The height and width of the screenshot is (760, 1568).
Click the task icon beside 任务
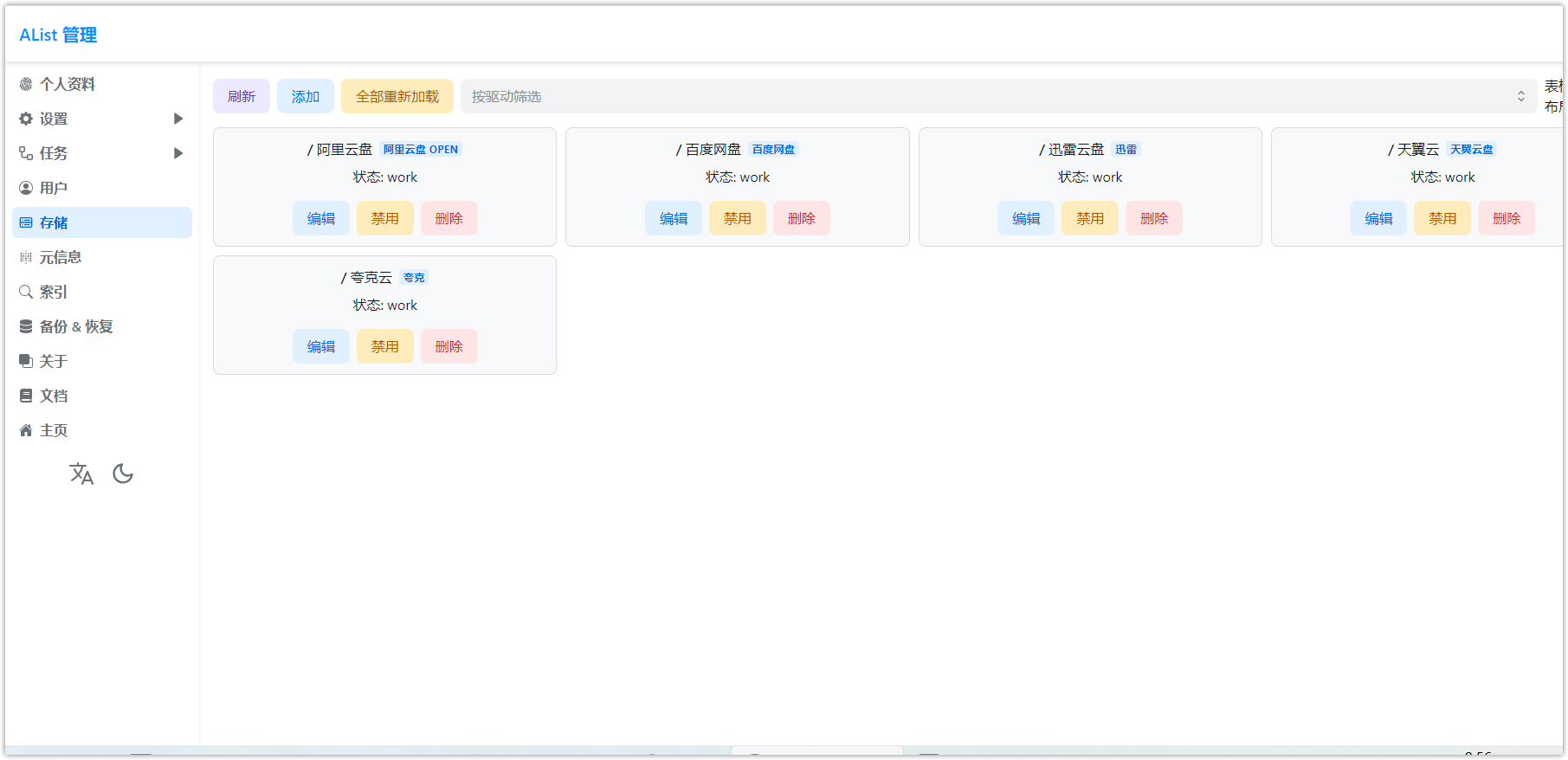pyautogui.click(x=26, y=153)
